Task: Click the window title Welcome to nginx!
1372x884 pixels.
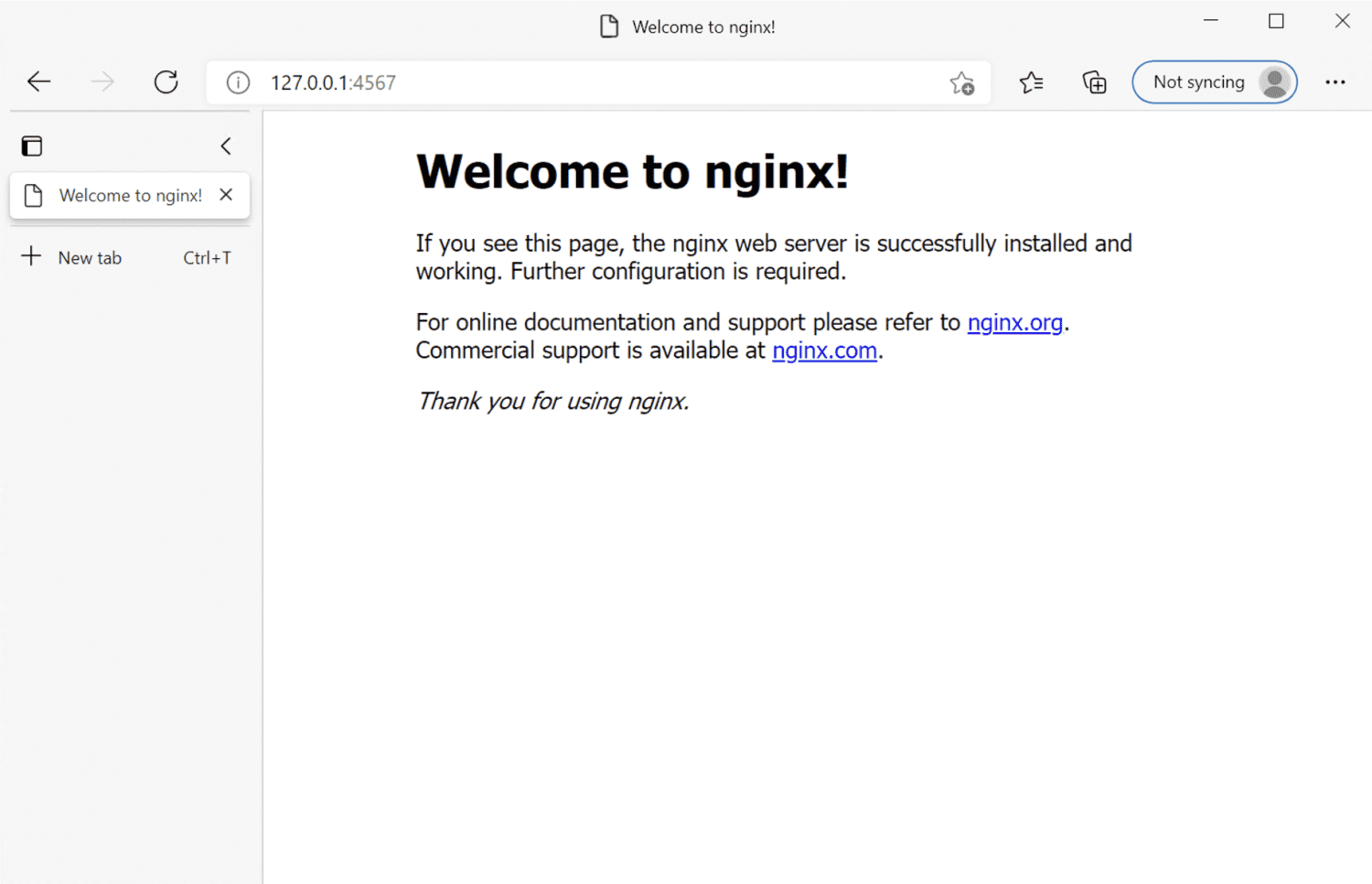Action: (x=703, y=27)
